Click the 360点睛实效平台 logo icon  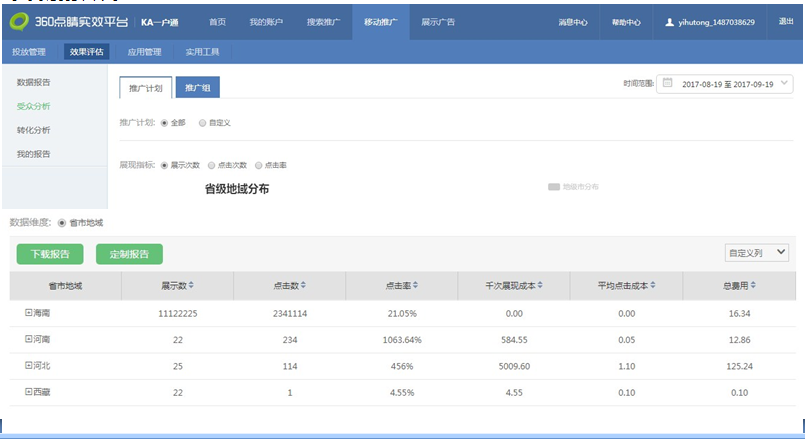[19, 21]
